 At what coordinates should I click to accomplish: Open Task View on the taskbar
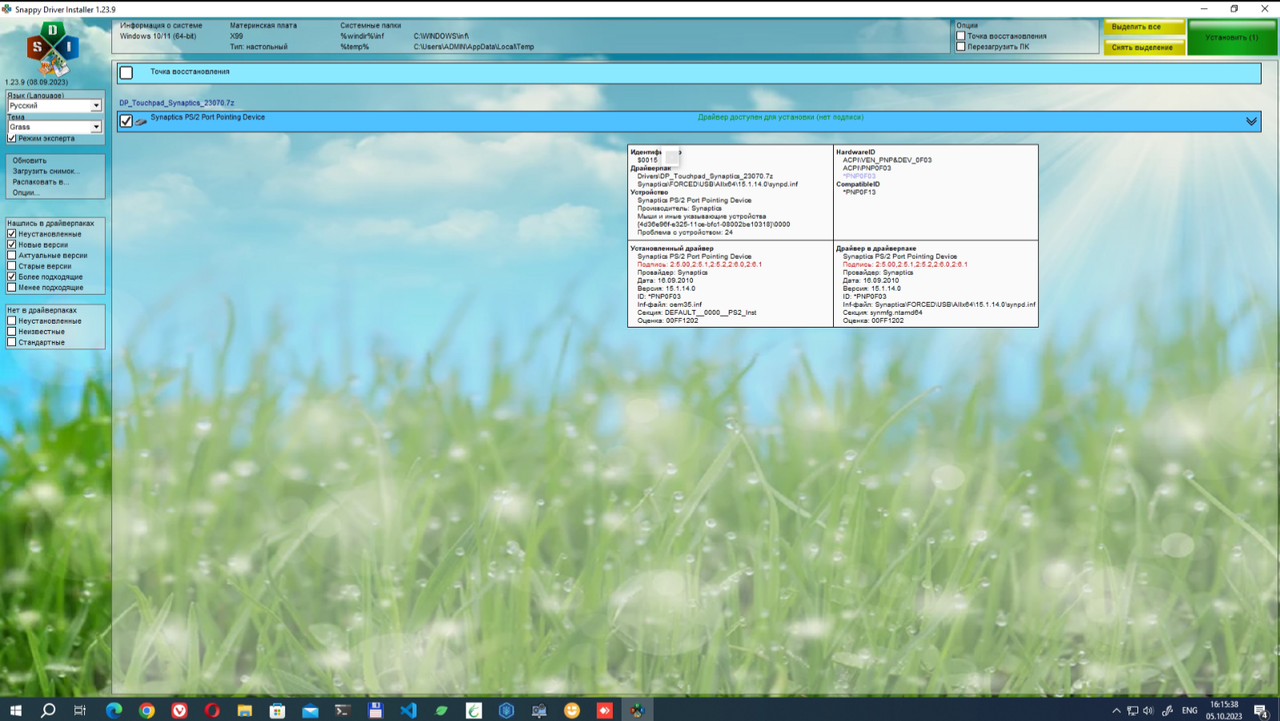(80, 710)
